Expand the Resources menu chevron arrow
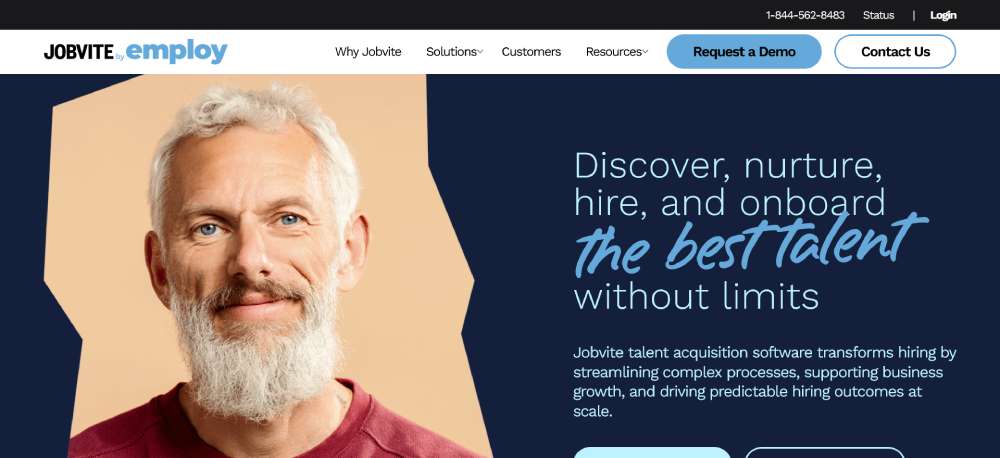1000x458 pixels. click(x=645, y=52)
